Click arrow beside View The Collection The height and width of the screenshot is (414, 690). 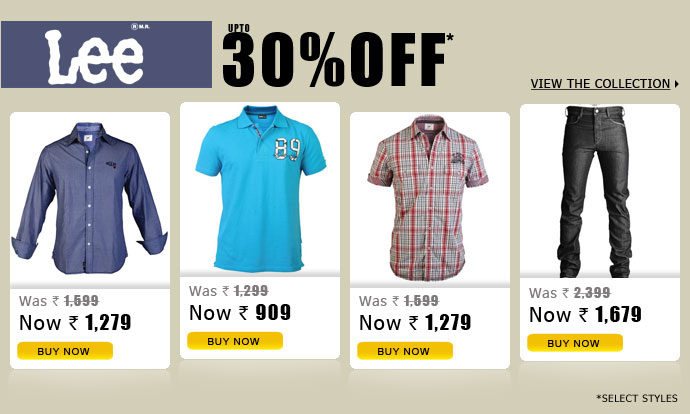676,84
